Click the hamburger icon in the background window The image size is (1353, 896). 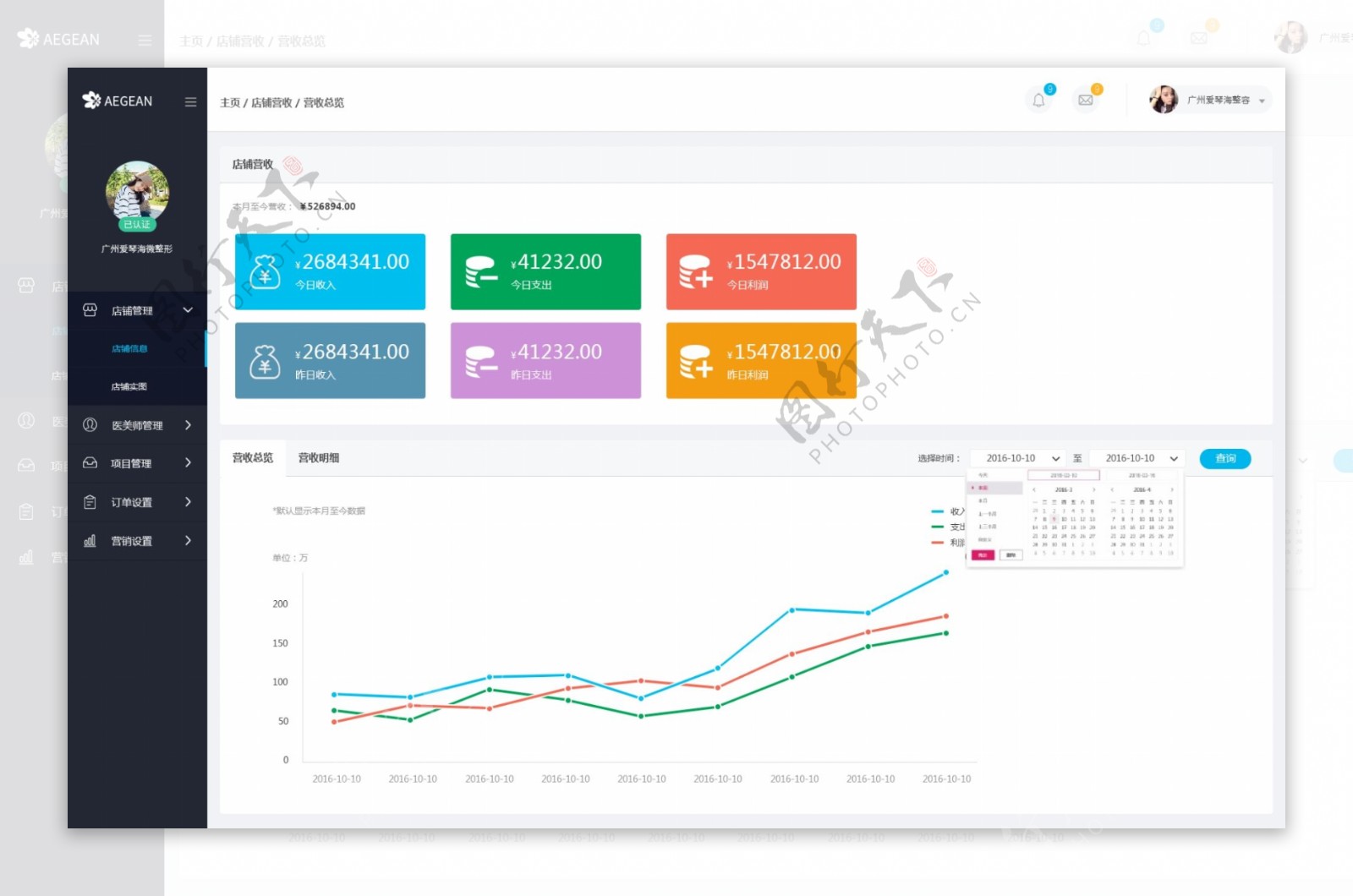(145, 40)
